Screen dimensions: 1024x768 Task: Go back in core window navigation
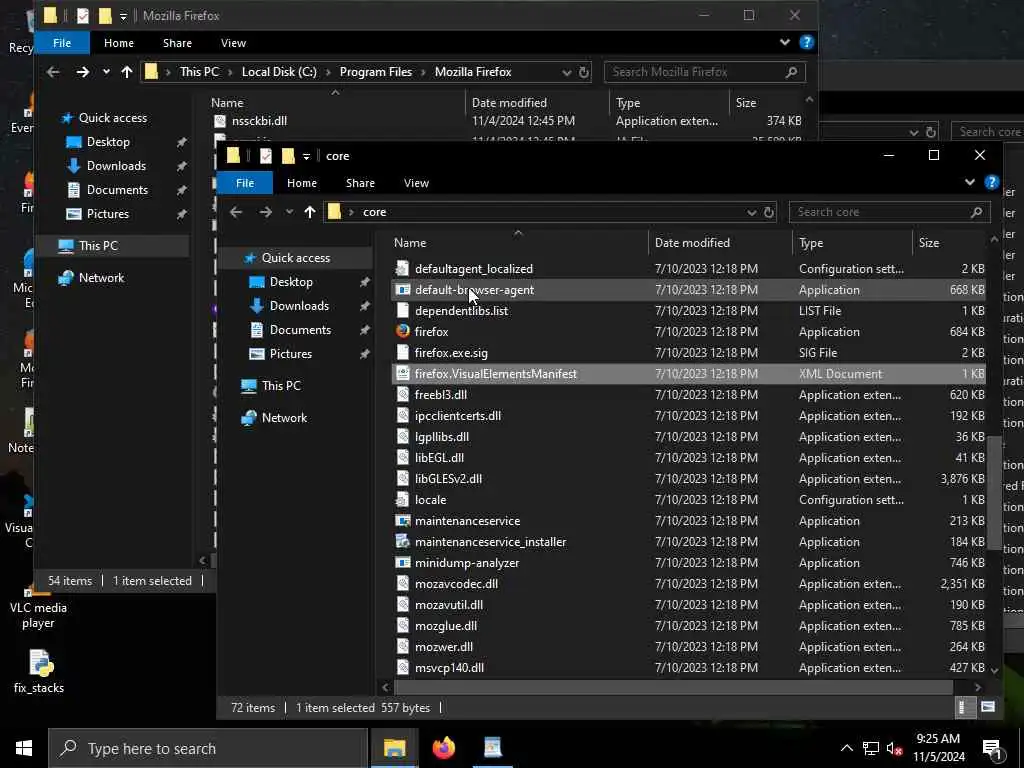click(x=236, y=212)
